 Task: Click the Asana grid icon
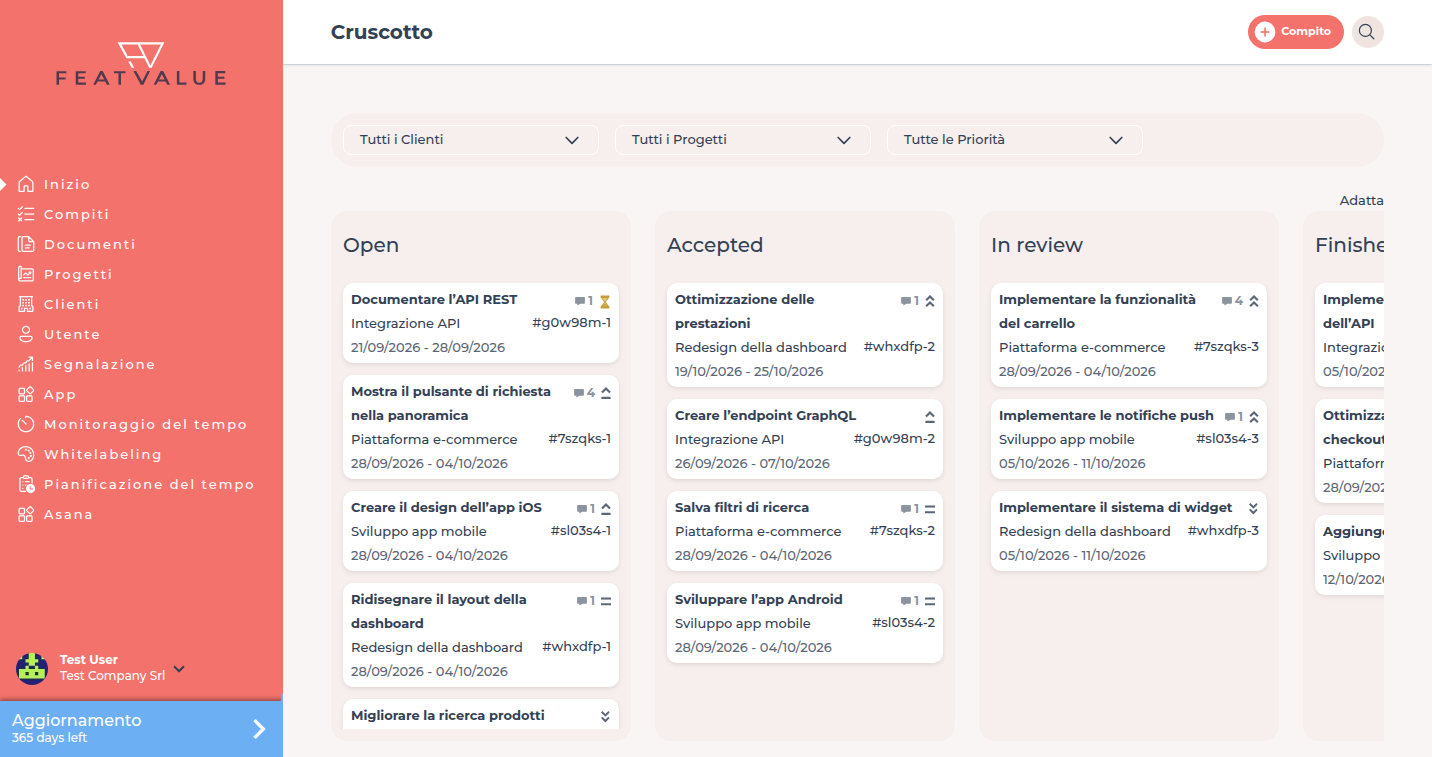(x=26, y=514)
